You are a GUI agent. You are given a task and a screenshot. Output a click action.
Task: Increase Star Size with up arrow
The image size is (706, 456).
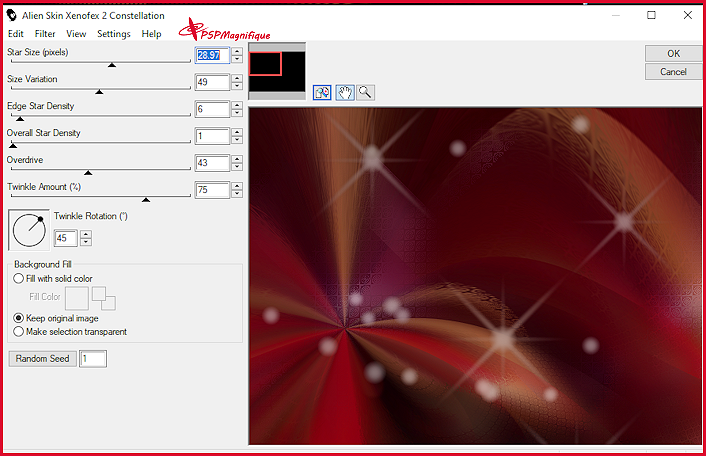[237, 51]
